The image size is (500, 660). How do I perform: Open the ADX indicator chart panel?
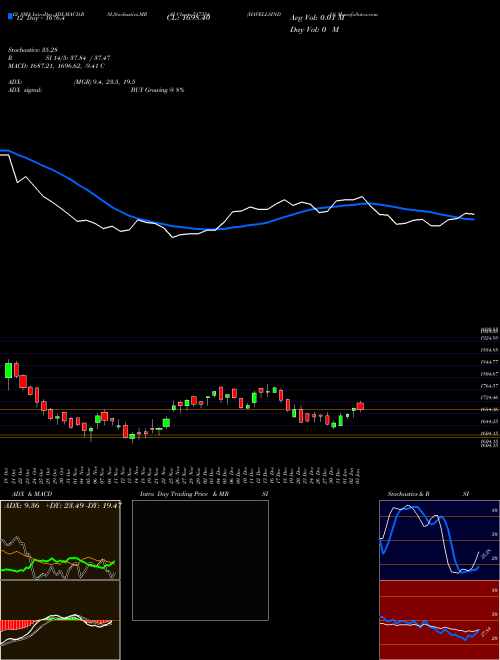tap(60, 540)
